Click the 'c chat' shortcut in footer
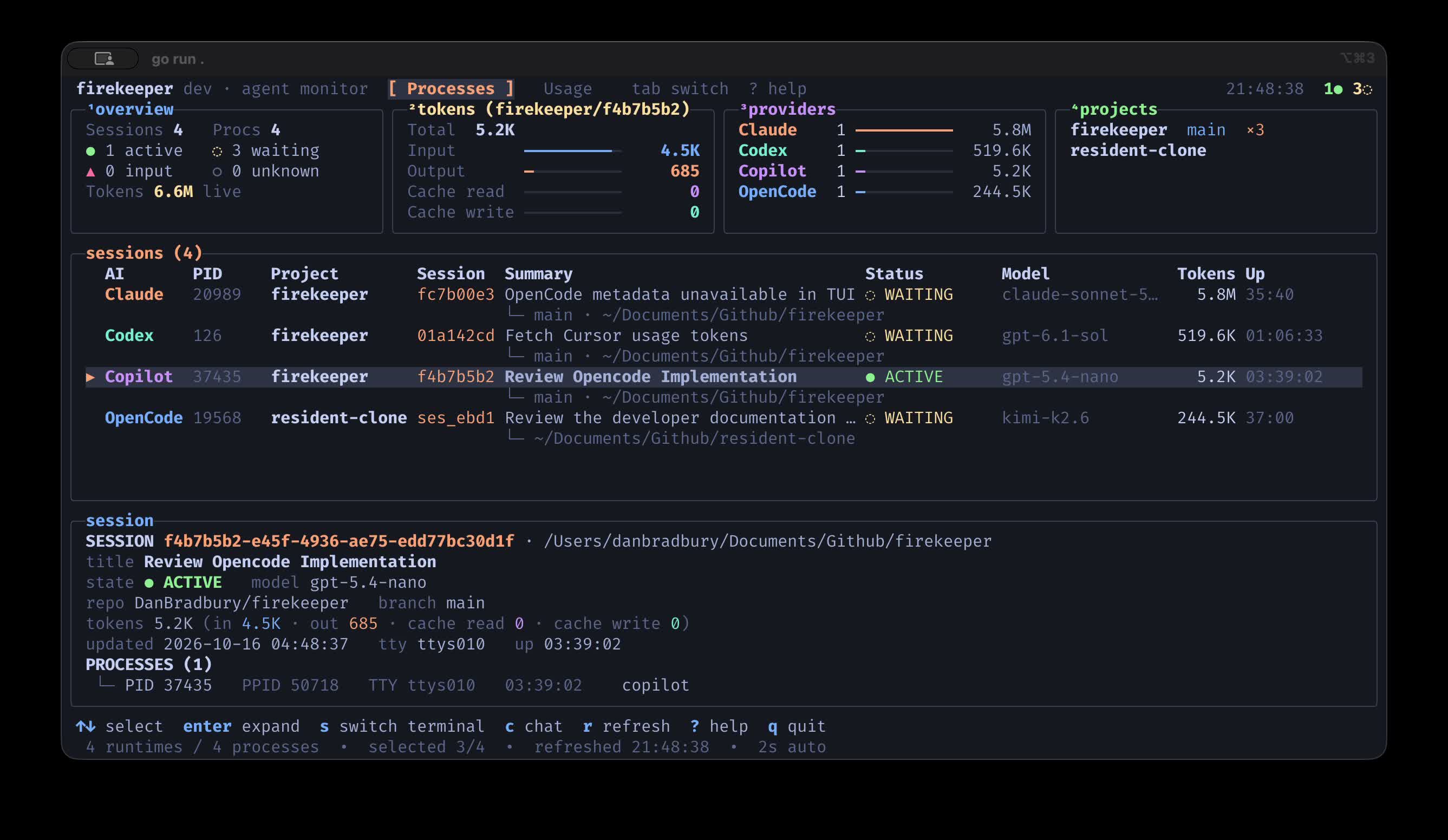The width and height of the screenshot is (1448, 840). coord(533,726)
